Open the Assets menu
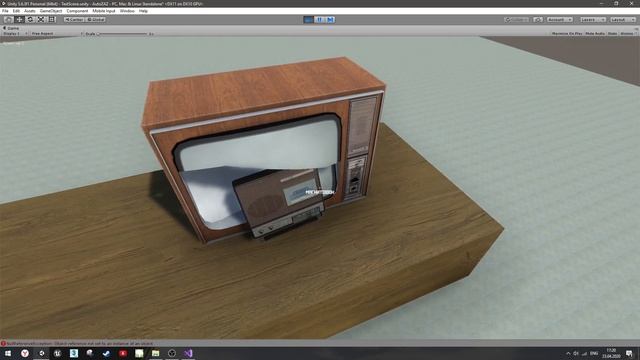The width and height of the screenshot is (640, 360). [29, 11]
